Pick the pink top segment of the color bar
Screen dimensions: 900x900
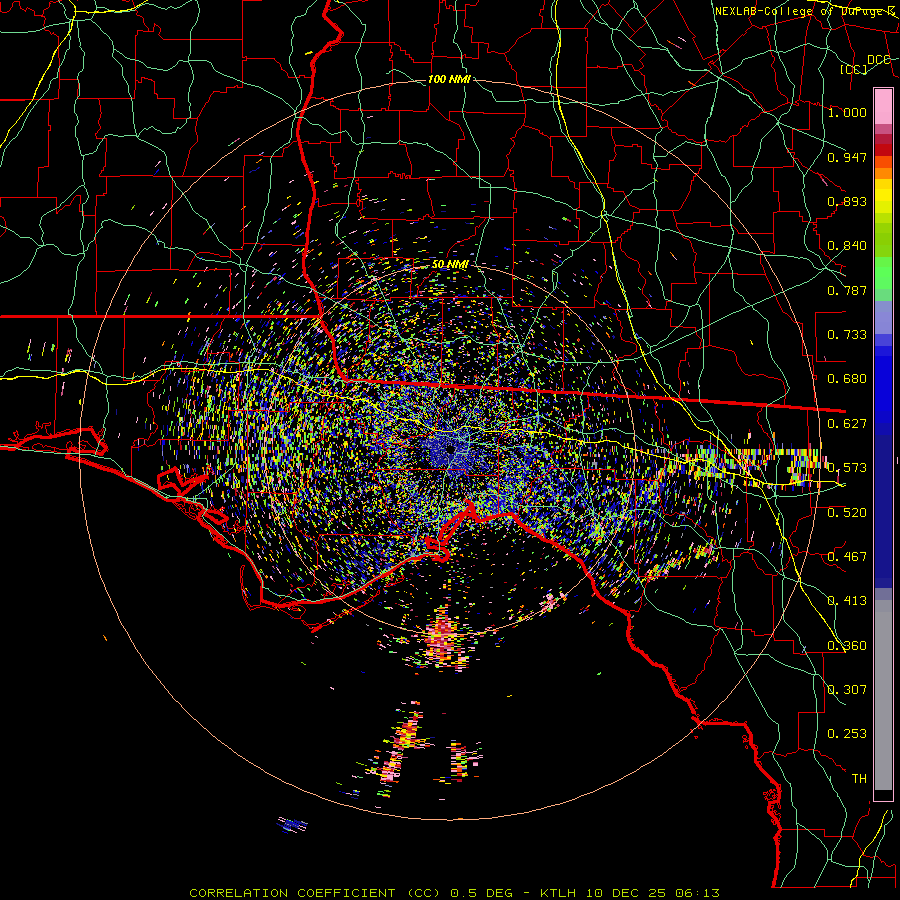(883, 107)
